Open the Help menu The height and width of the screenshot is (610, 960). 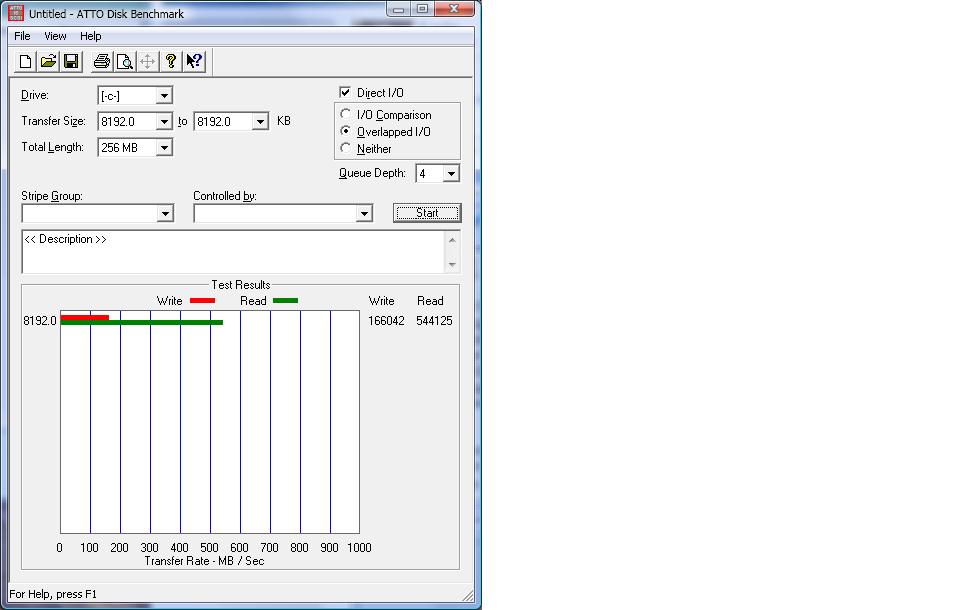(91, 36)
